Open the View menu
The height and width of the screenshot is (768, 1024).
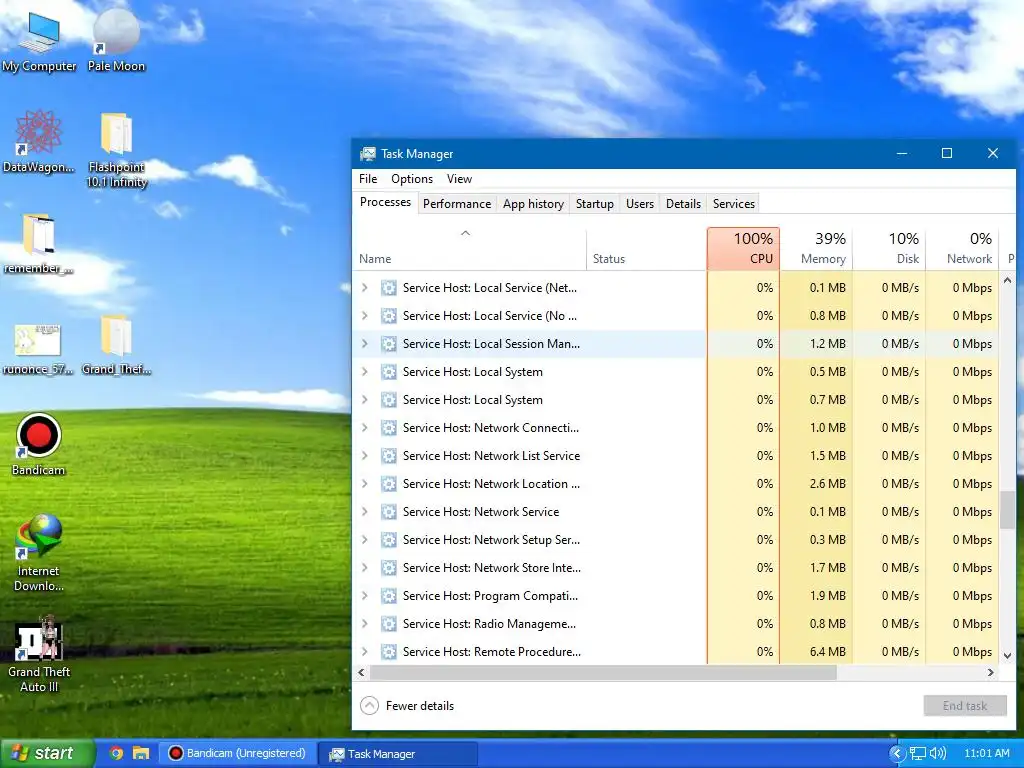(459, 179)
